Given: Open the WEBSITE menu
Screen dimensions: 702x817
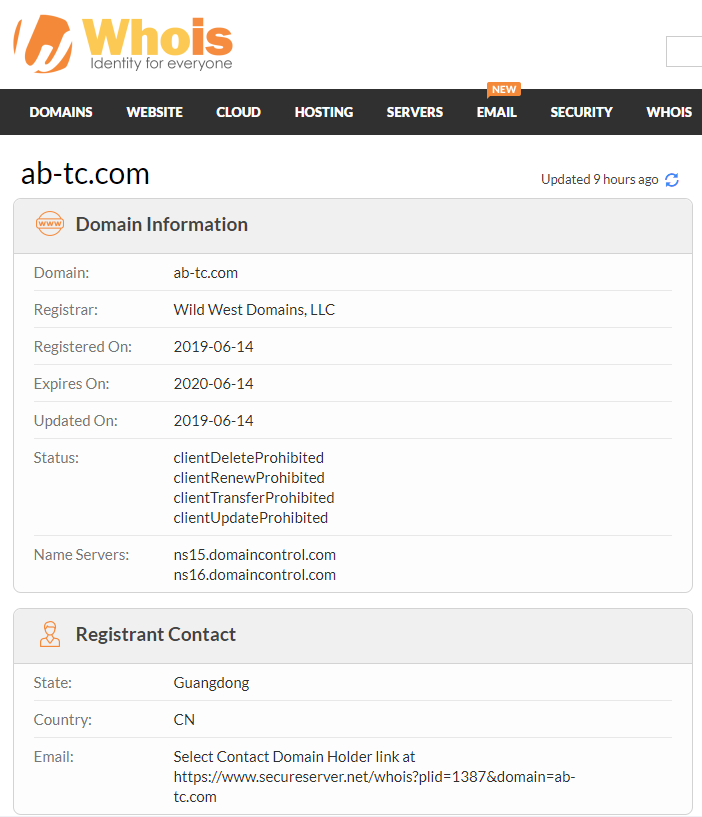Looking at the screenshot, I should (154, 112).
